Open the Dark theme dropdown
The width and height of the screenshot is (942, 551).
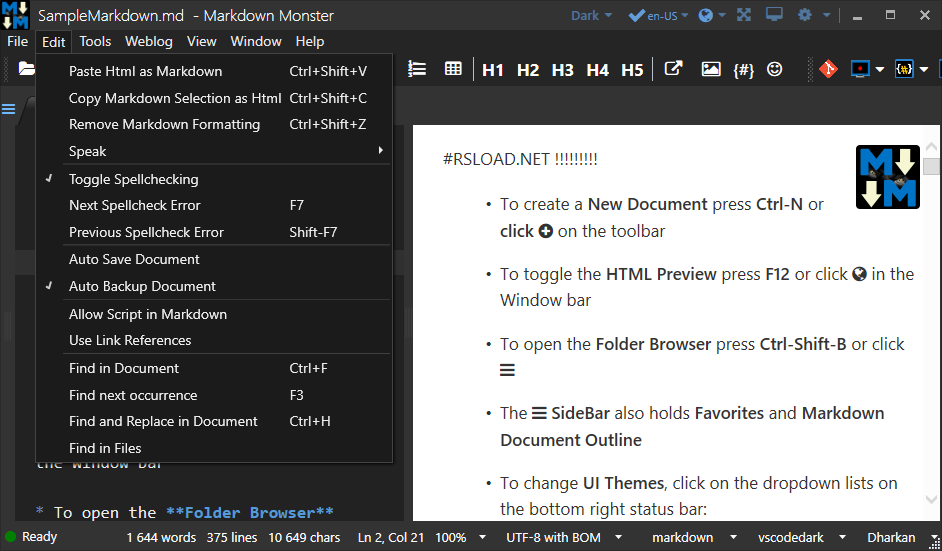coord(592,15)
